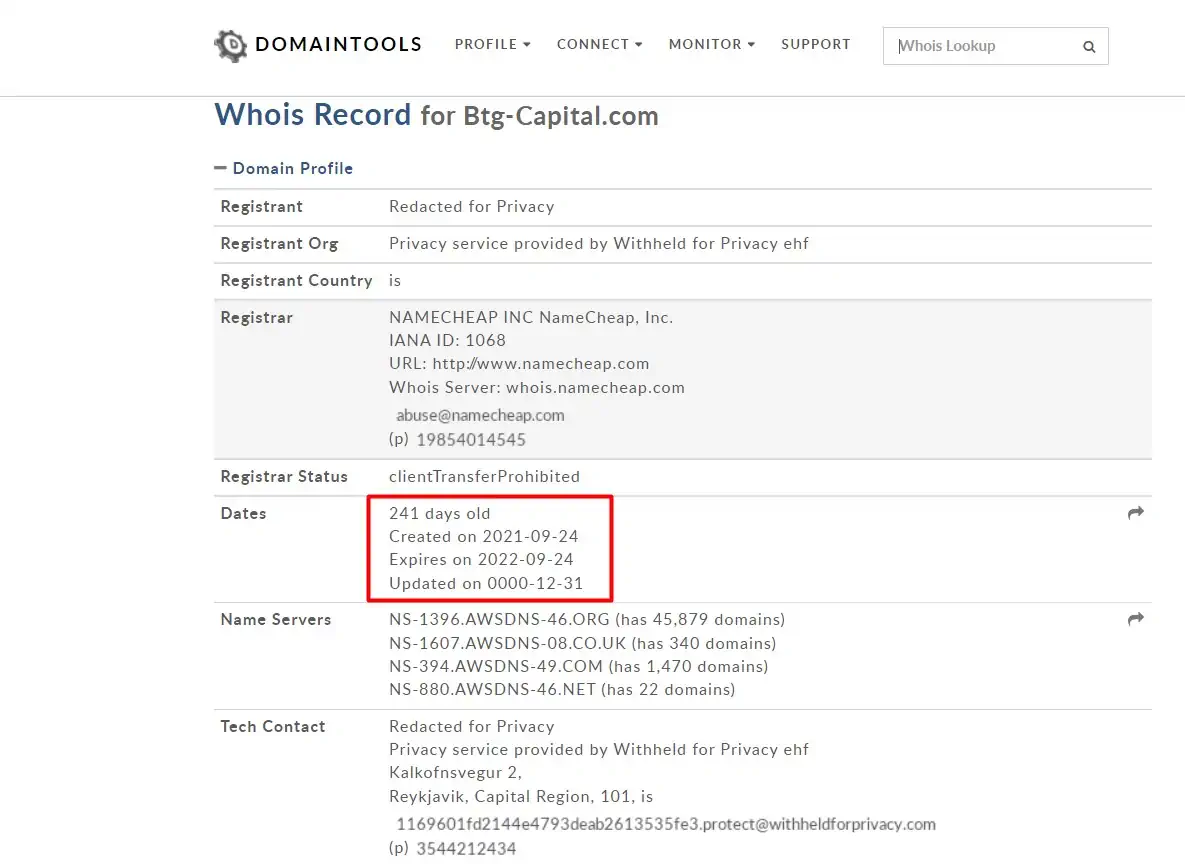Click the DOMAINTOOLS wordmark
1185x864 pixels.
click(x=339, y=45)
